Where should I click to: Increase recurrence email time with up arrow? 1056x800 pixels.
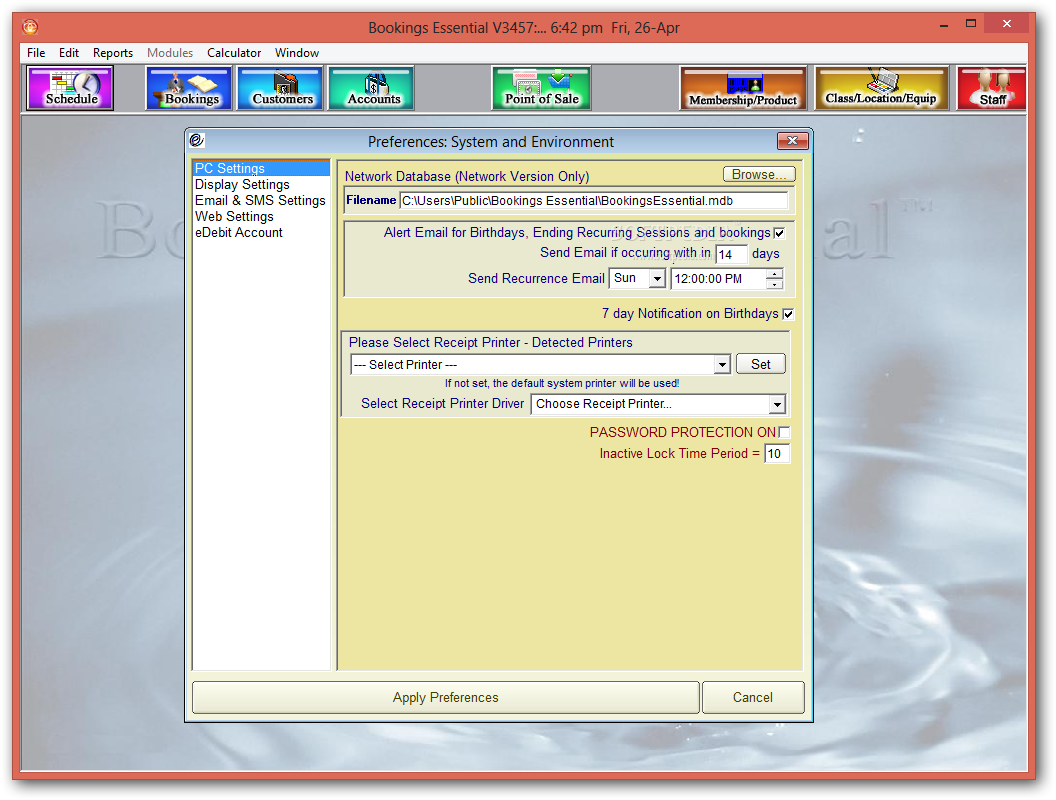coord(774,273)
